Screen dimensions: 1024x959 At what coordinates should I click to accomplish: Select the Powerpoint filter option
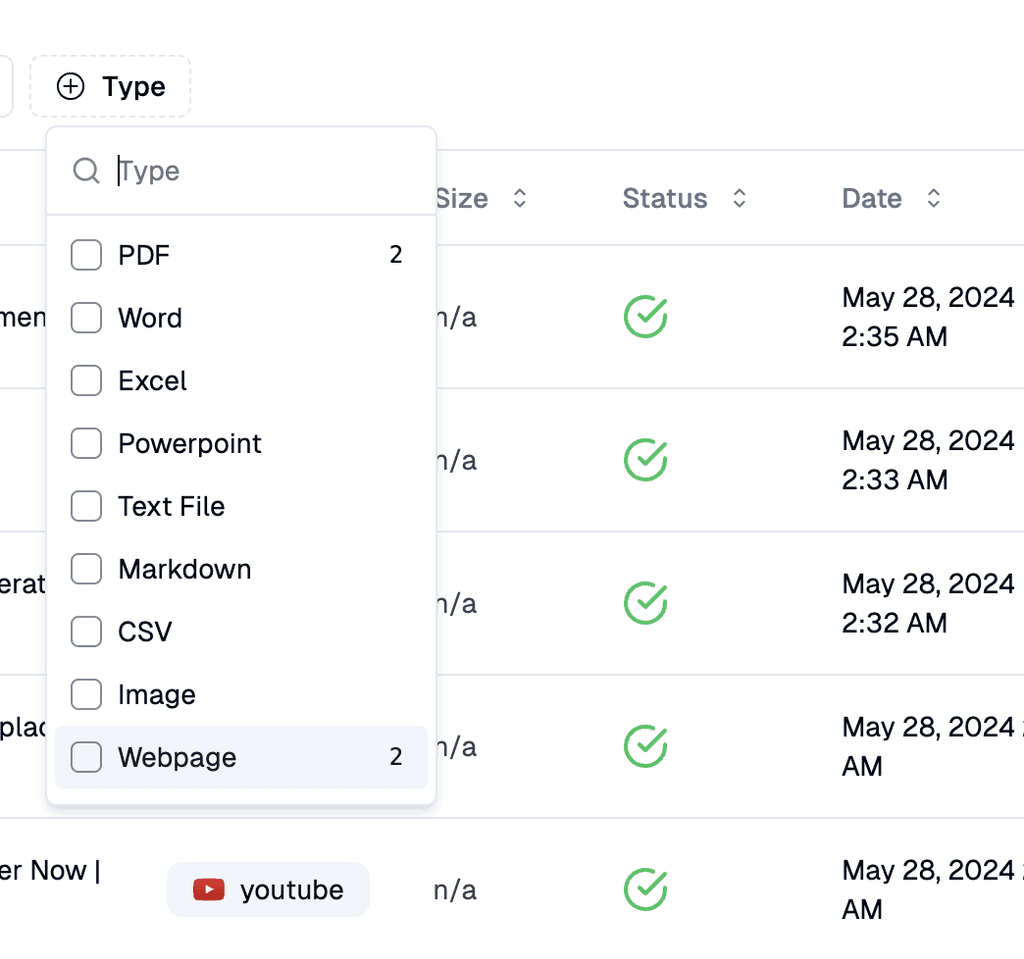click(x=189, y=444)
